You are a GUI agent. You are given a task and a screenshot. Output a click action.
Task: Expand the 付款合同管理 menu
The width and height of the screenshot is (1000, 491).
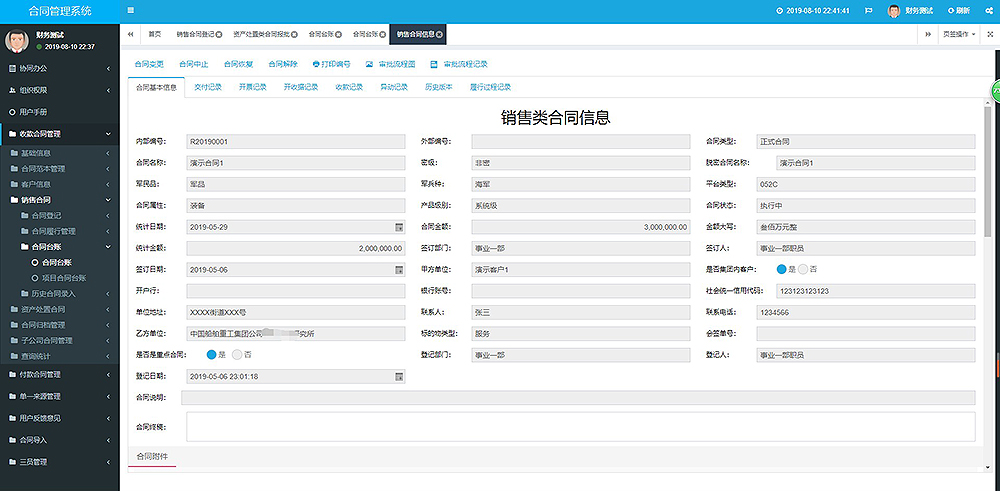(x=59, y=374)
